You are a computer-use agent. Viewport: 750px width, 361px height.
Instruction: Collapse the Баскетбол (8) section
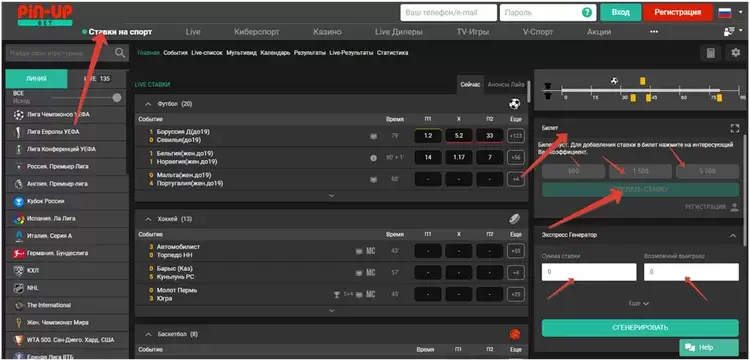pos(148,334)
